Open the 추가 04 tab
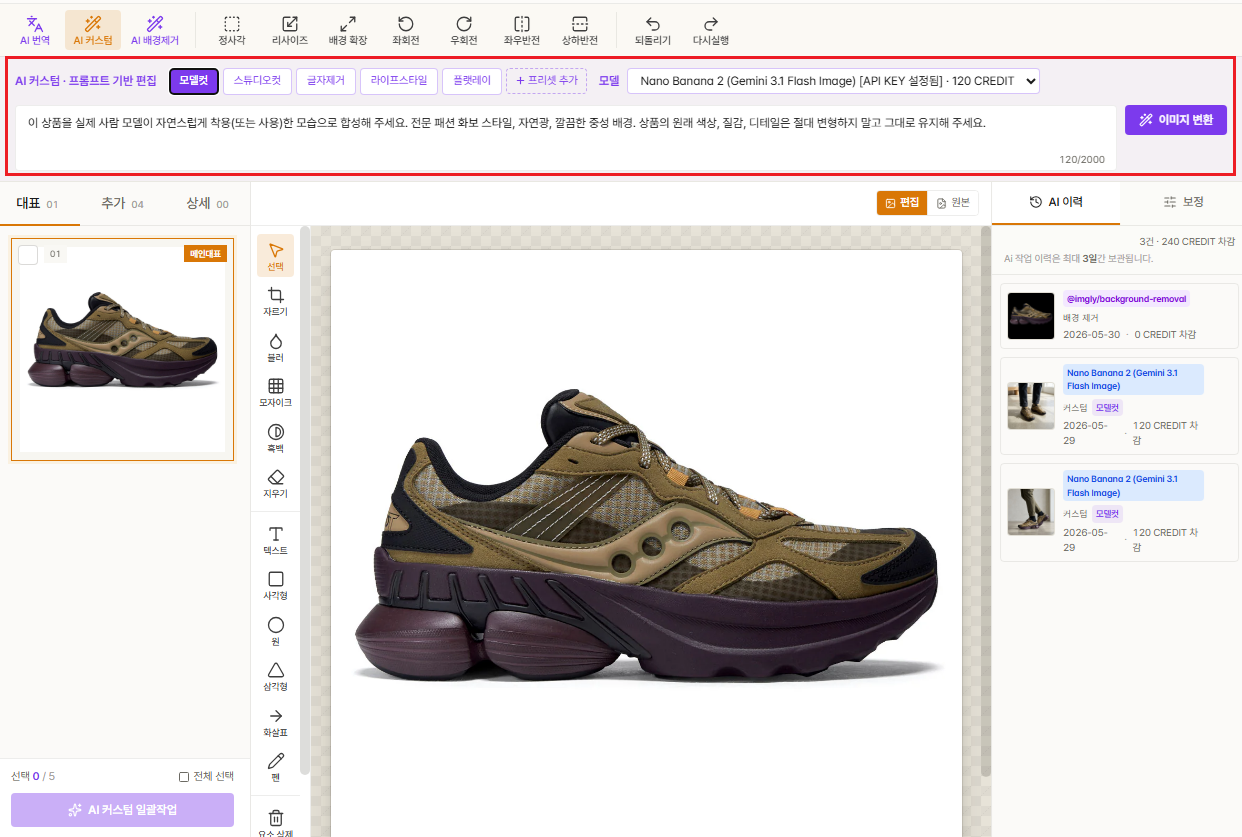 click(122, 204)
